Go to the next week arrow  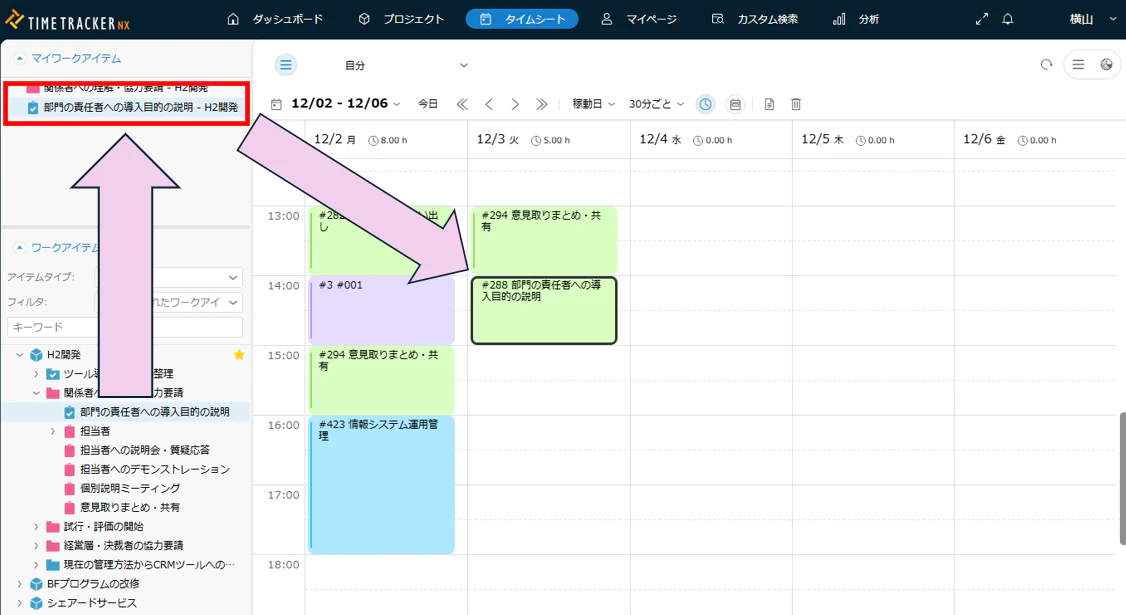click(515, 104)
